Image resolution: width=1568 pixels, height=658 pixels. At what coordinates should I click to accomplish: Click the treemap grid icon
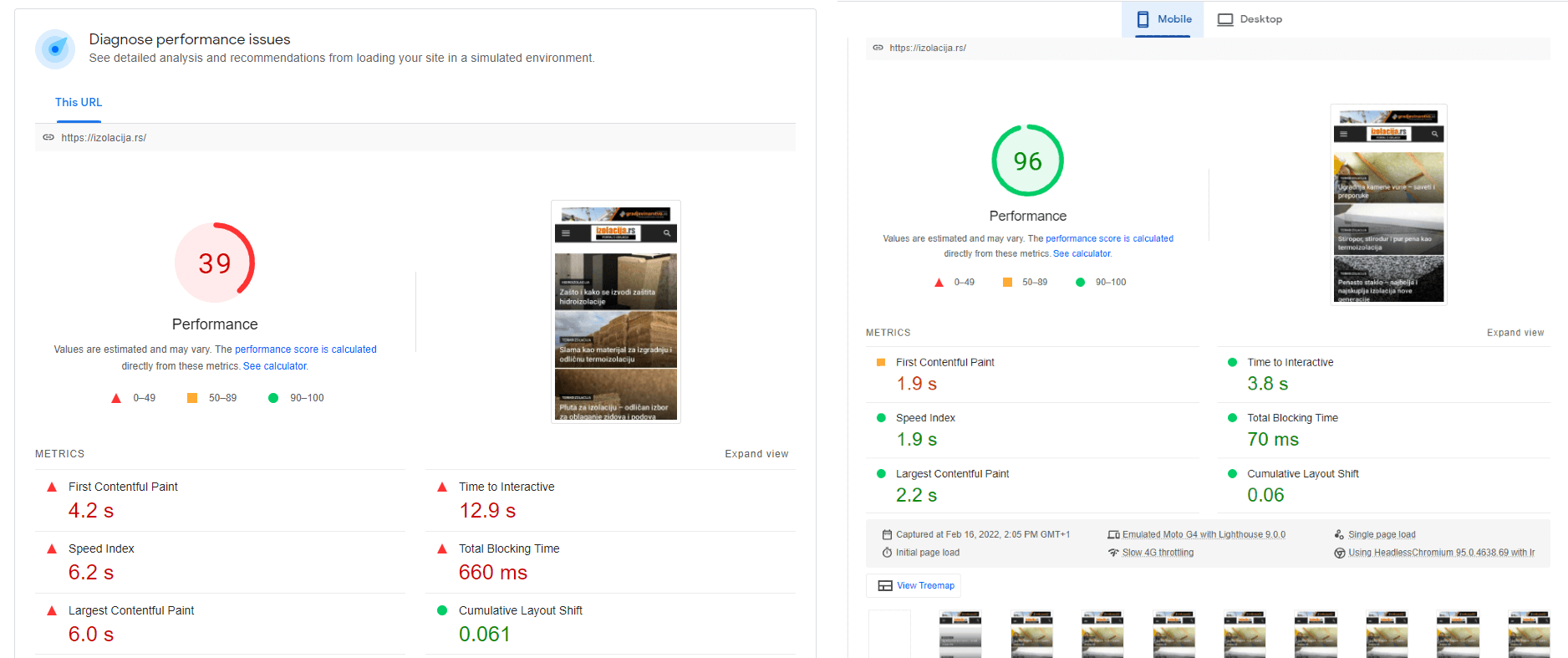885,586
